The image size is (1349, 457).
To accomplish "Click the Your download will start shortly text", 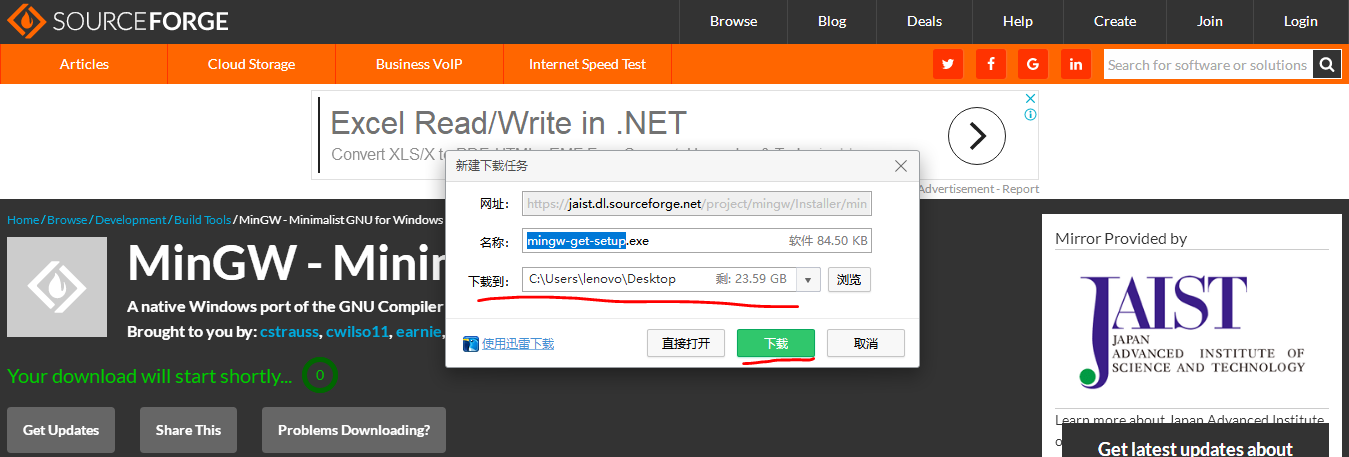I will coord(150,376).
